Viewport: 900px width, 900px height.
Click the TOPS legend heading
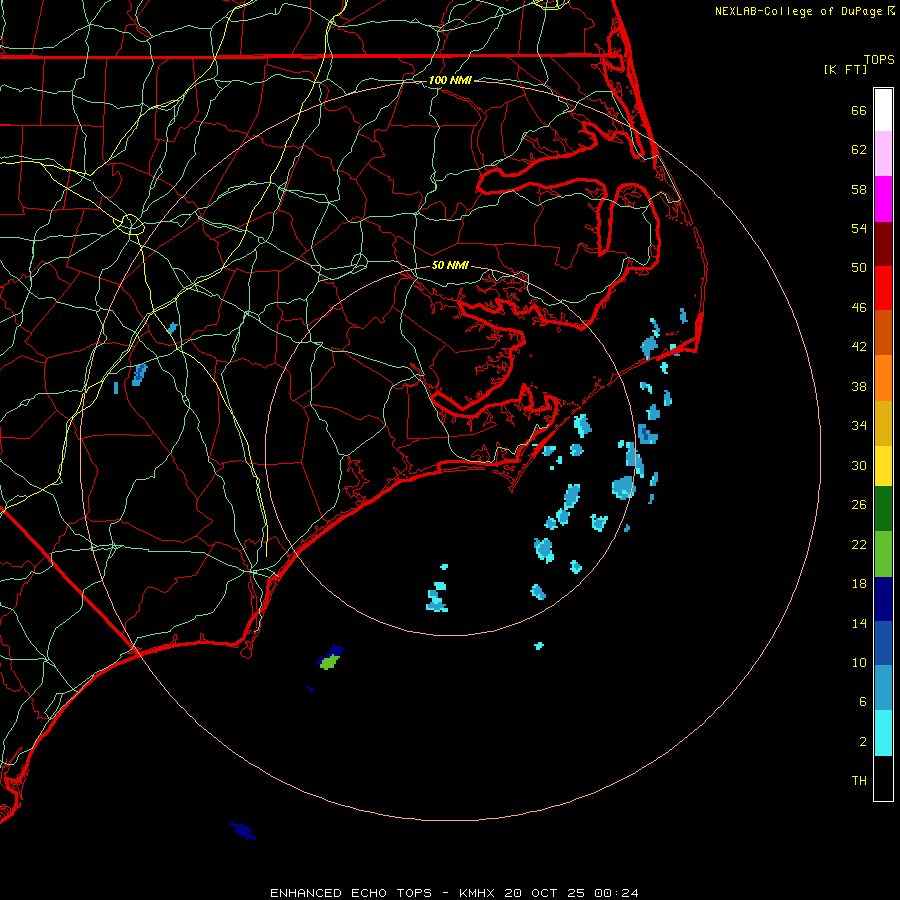pyautogui.click(x=879, y=59)
